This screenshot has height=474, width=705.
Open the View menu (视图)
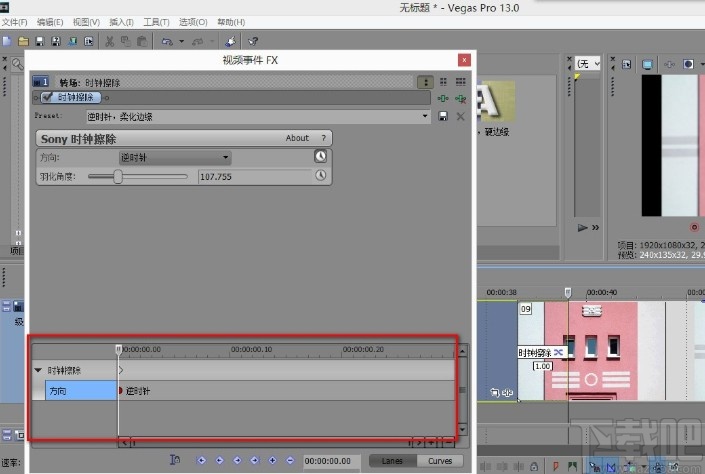click(86, 22)
